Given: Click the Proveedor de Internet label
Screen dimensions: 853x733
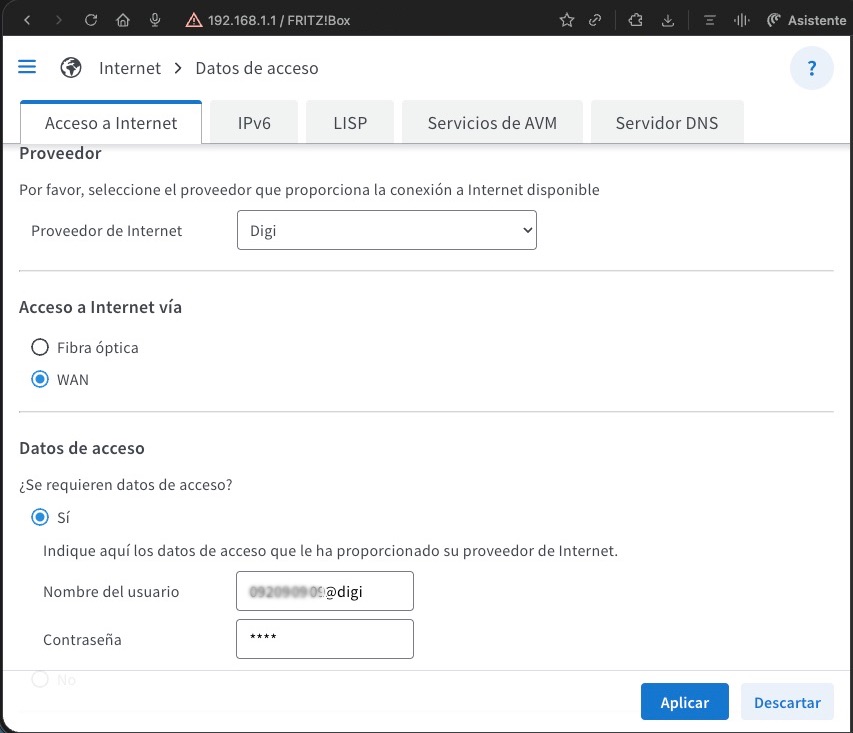Looking at the screenshot, I should (x=107, y=231).
